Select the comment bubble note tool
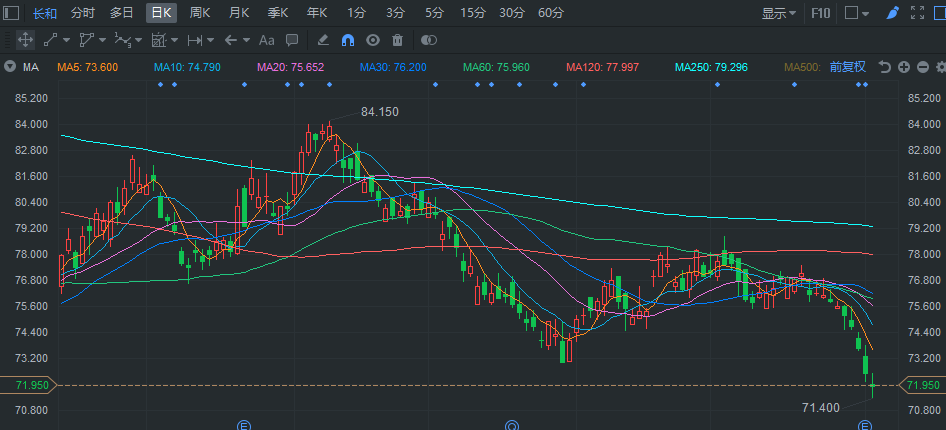This screenshot has width=946, height=430. (292, 40)
